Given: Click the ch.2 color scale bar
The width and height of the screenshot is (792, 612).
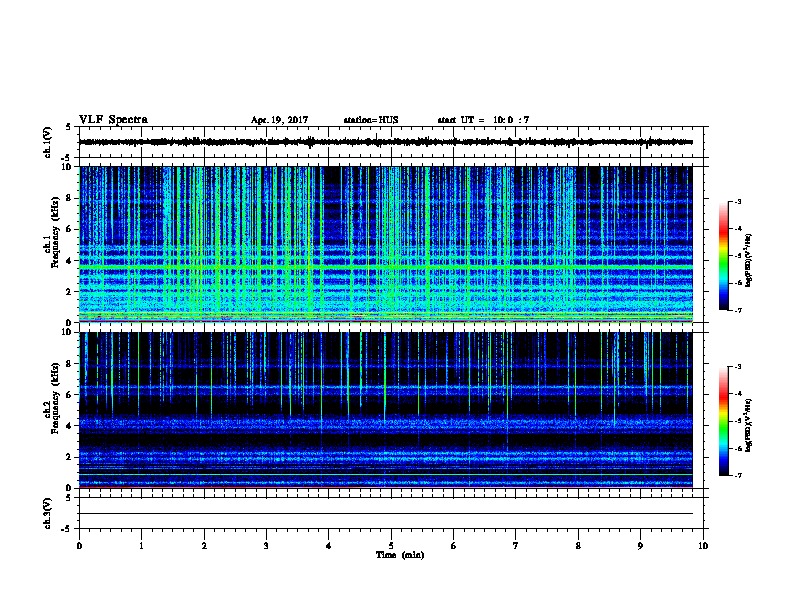Looking at the screenshot, I should point(723,421).
